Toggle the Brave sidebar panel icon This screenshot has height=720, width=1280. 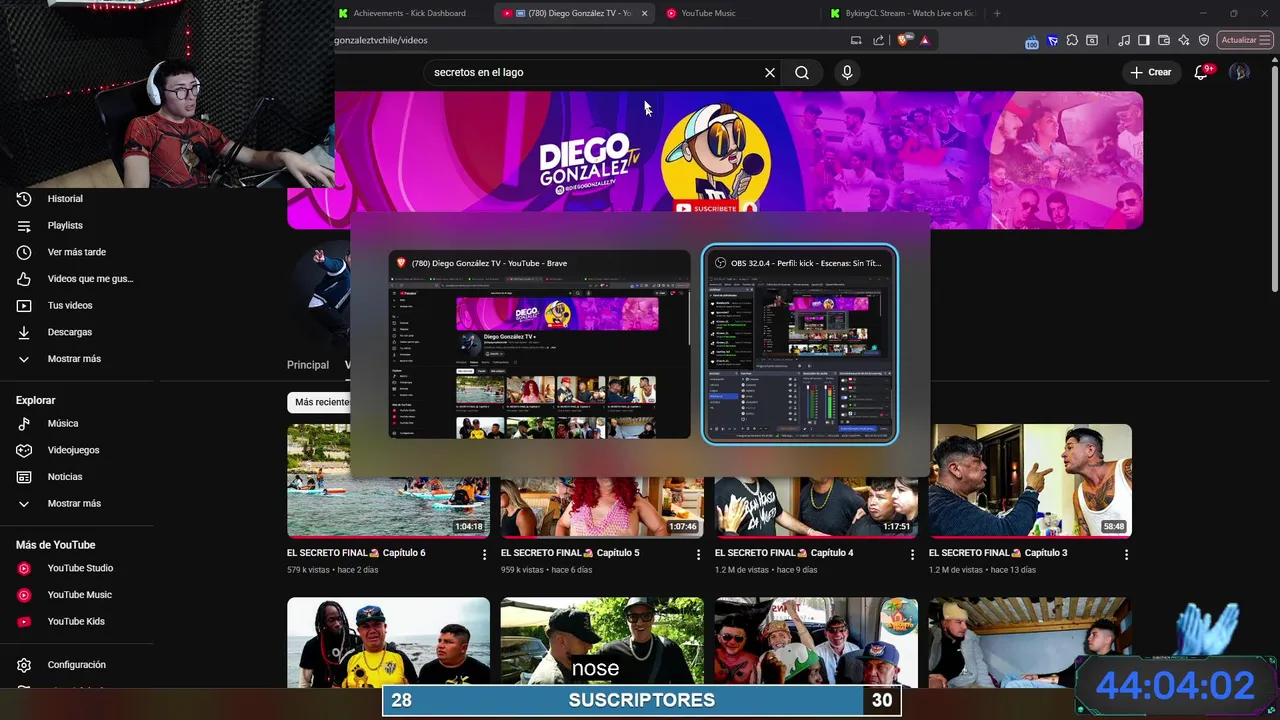pos(1144,40)
